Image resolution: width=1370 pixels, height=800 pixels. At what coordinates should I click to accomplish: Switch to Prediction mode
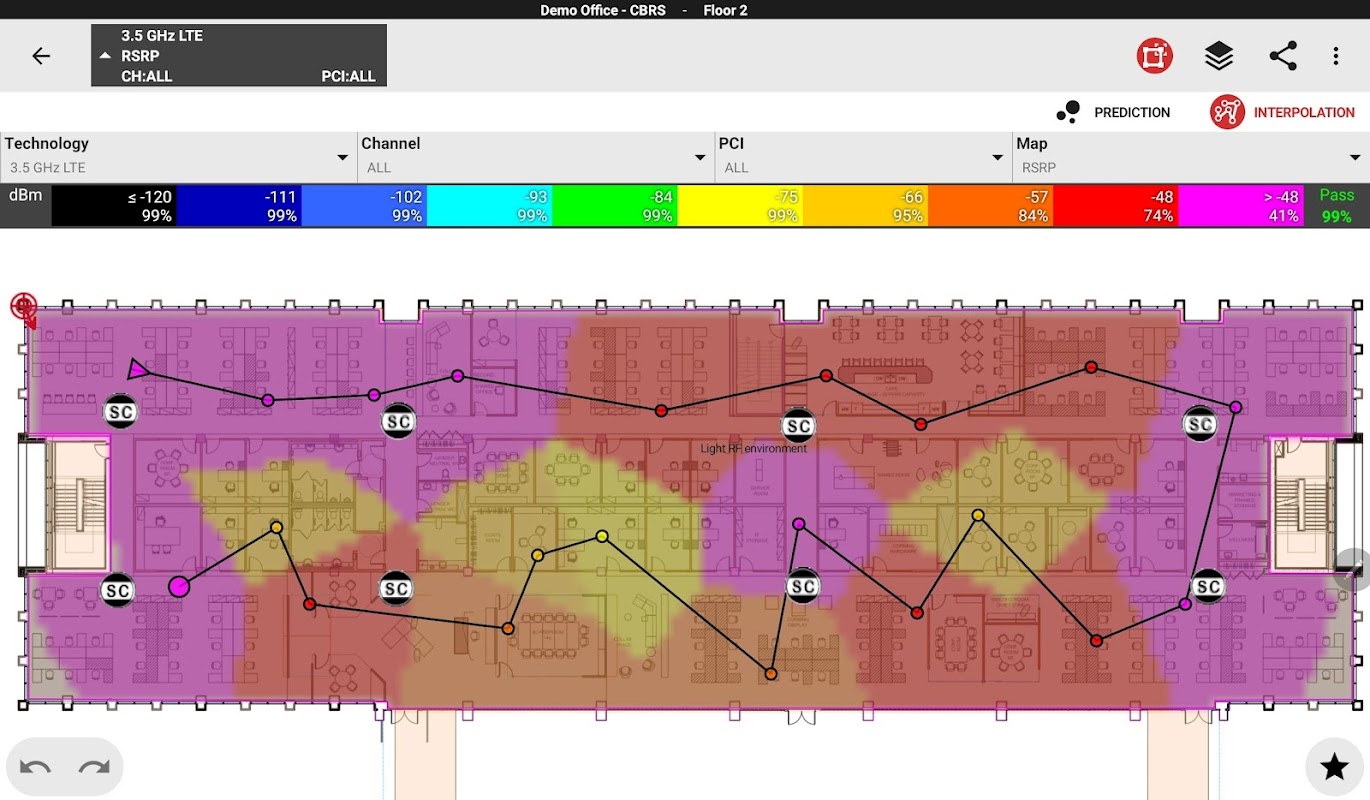pos(1113,112)
